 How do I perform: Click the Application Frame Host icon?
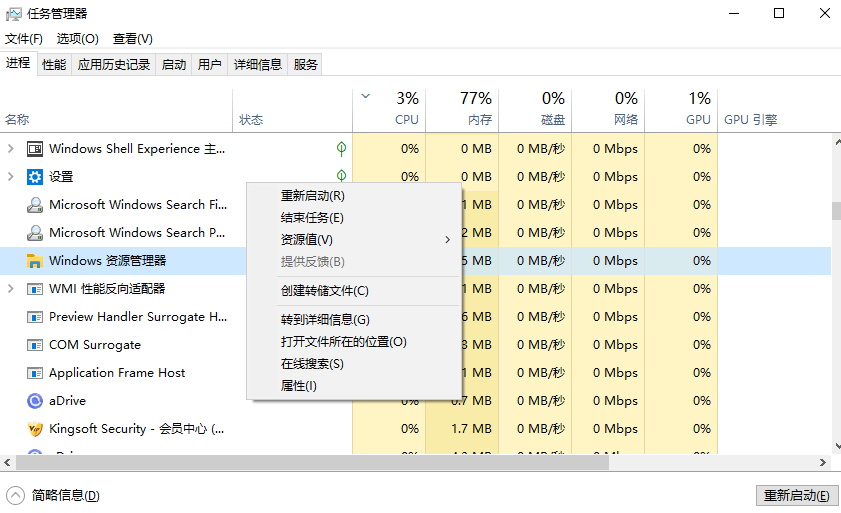click(35, 372)
